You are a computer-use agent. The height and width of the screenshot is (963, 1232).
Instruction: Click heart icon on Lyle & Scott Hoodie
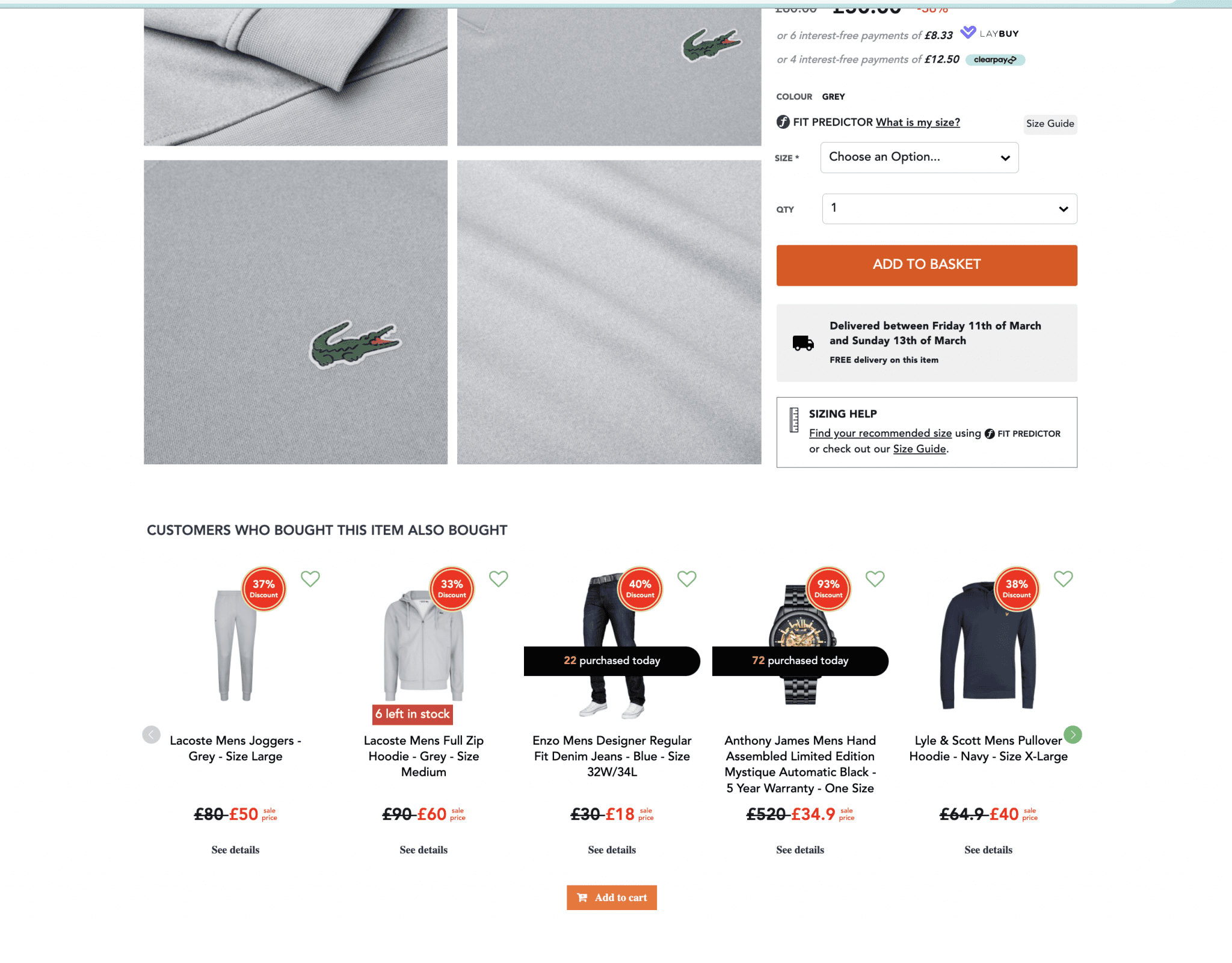[x=1064, y=579]
